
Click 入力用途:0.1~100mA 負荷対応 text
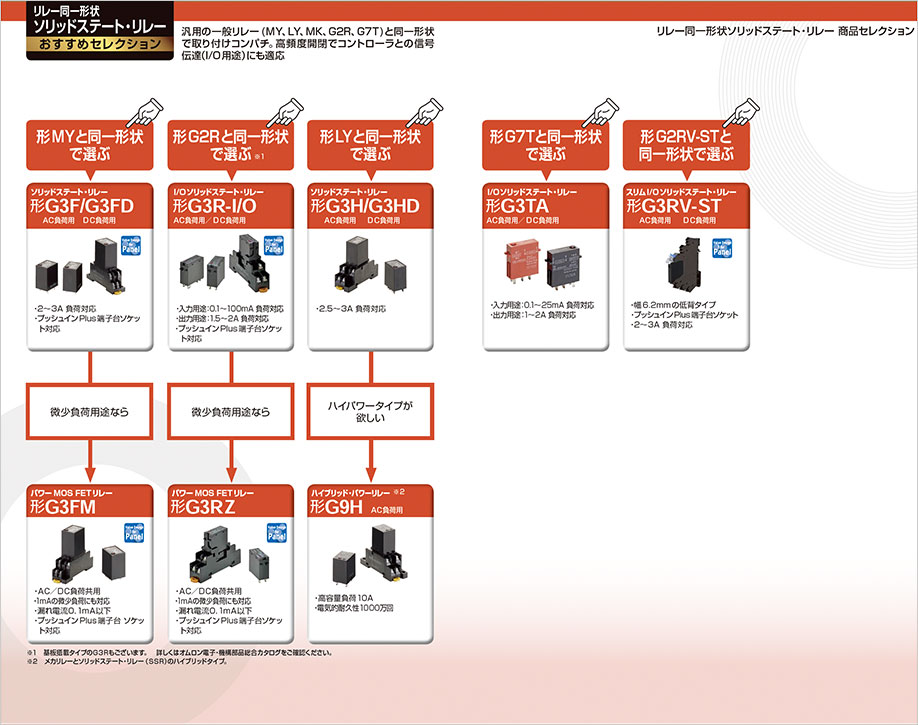coord(230,309)
